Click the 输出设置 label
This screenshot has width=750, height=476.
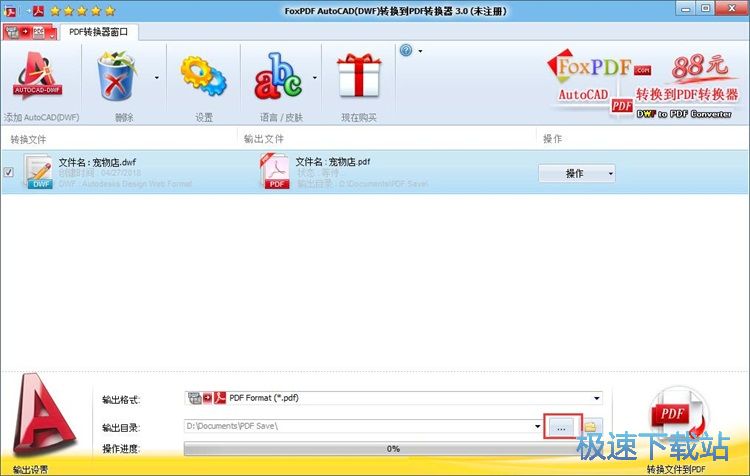click(31, 470)
